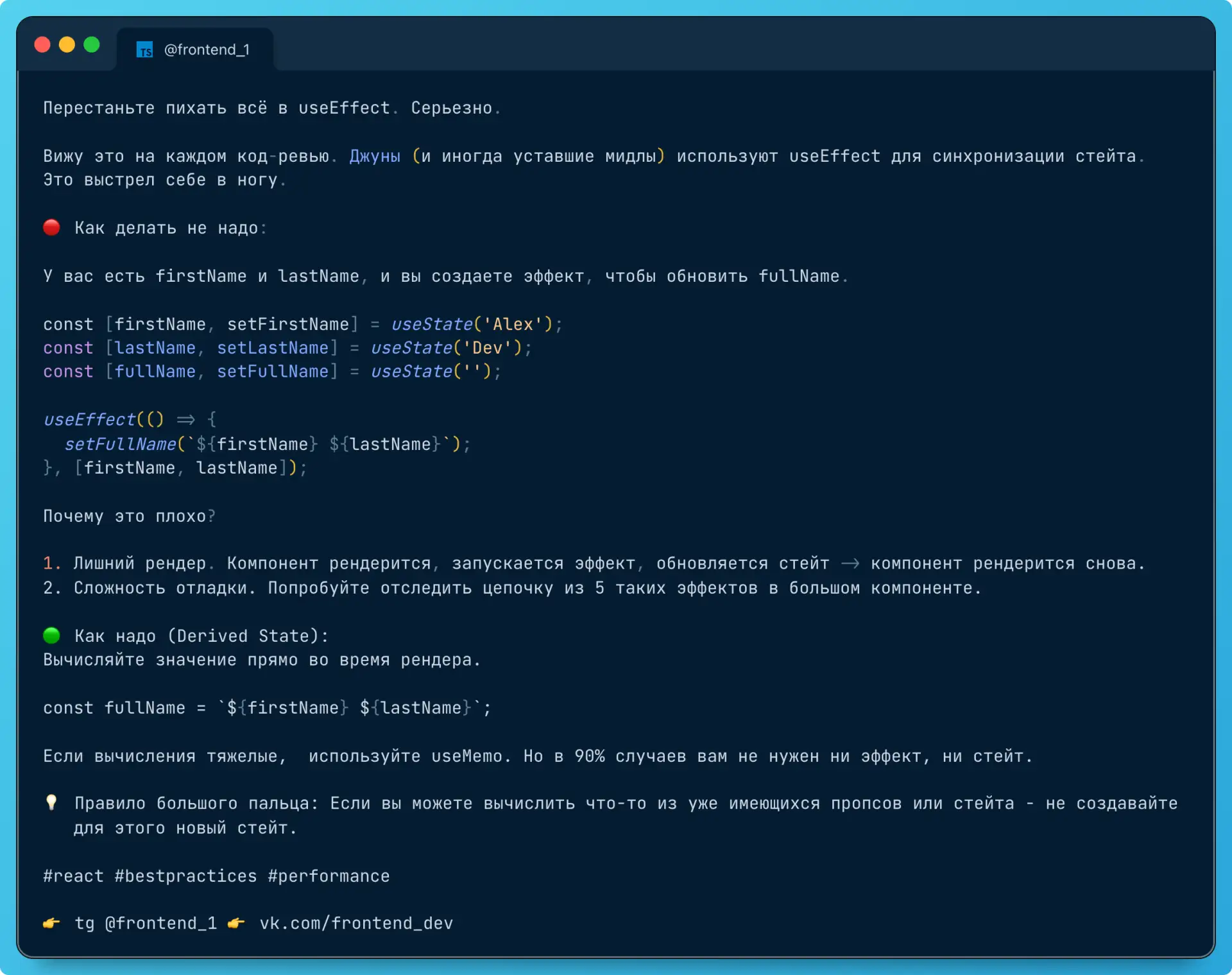
Task: Select the @frontend_1 tab
Action: pos(195,49)
